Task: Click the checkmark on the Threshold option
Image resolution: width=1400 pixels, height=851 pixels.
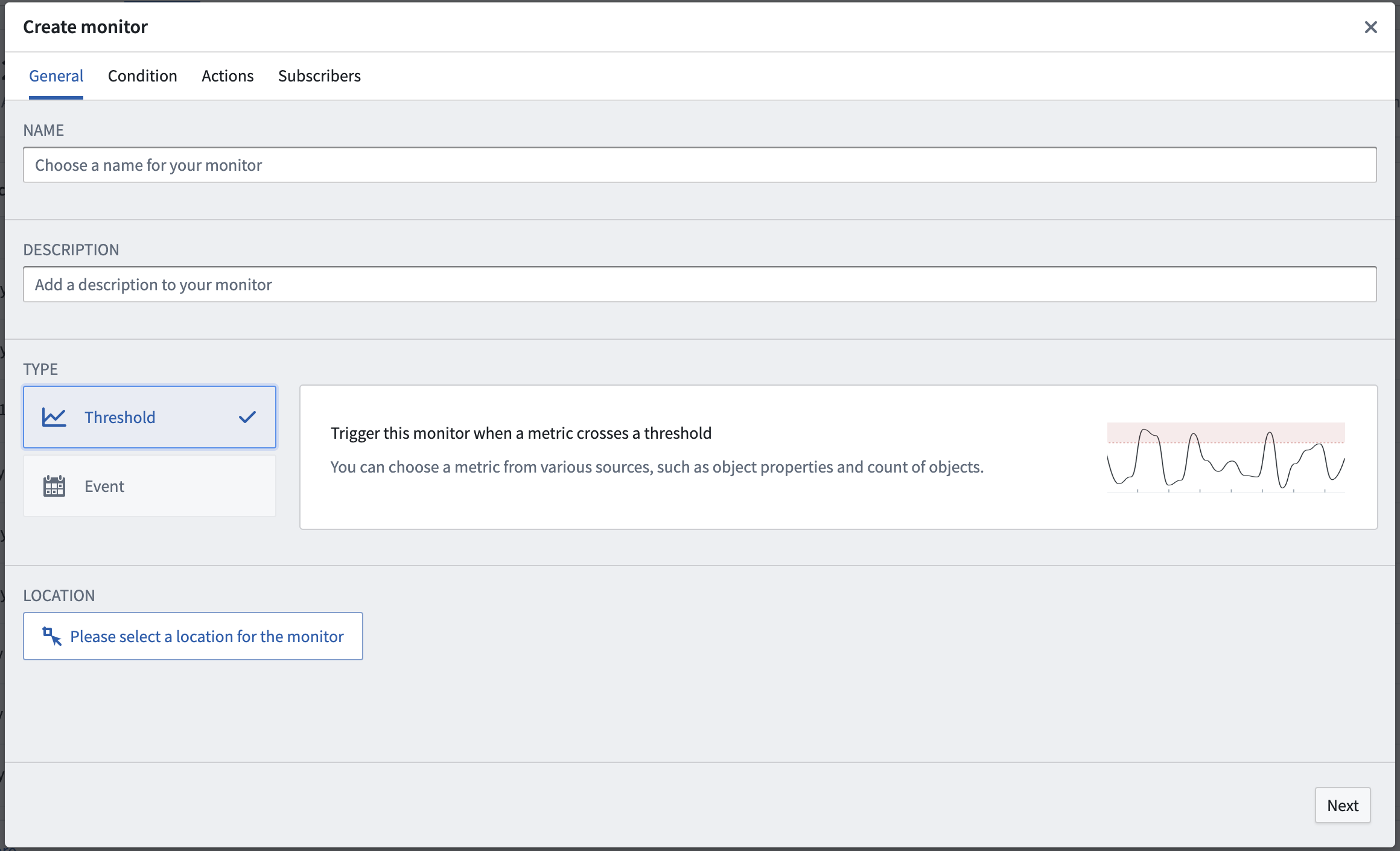Action: pos(247,417)
